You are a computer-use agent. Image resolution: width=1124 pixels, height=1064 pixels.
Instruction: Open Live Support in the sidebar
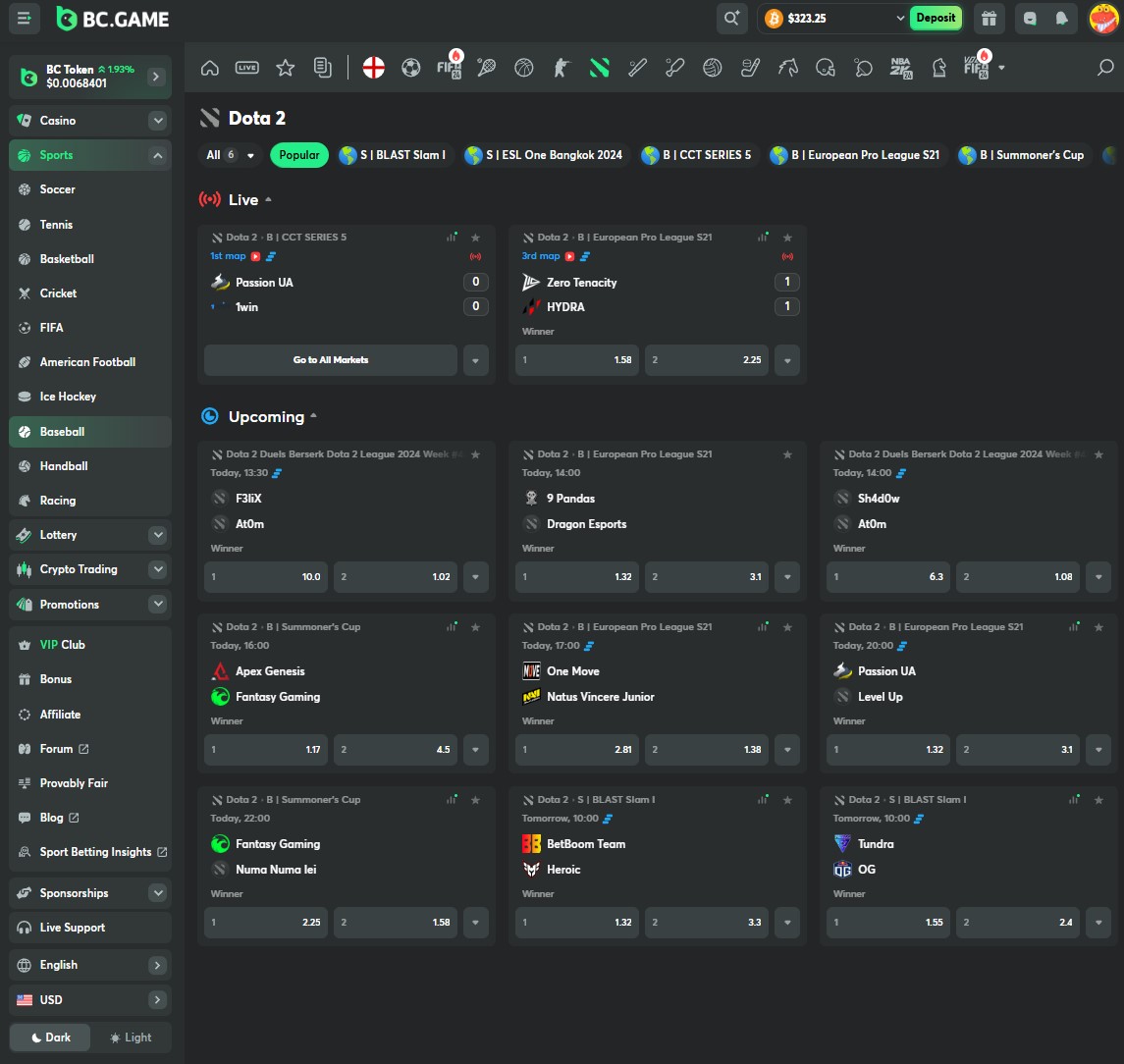click(x=90, y=927)
